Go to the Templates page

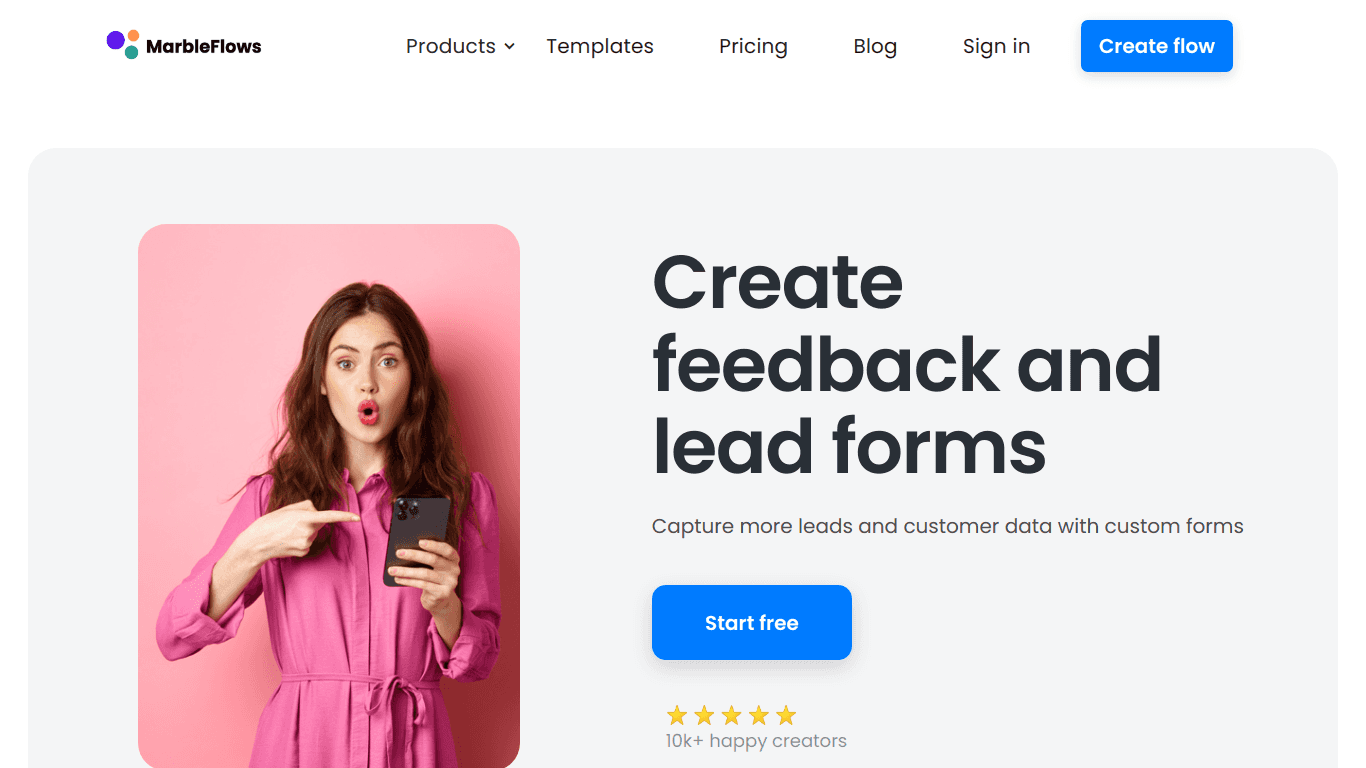pyautogui.click(x=600, y=46)
